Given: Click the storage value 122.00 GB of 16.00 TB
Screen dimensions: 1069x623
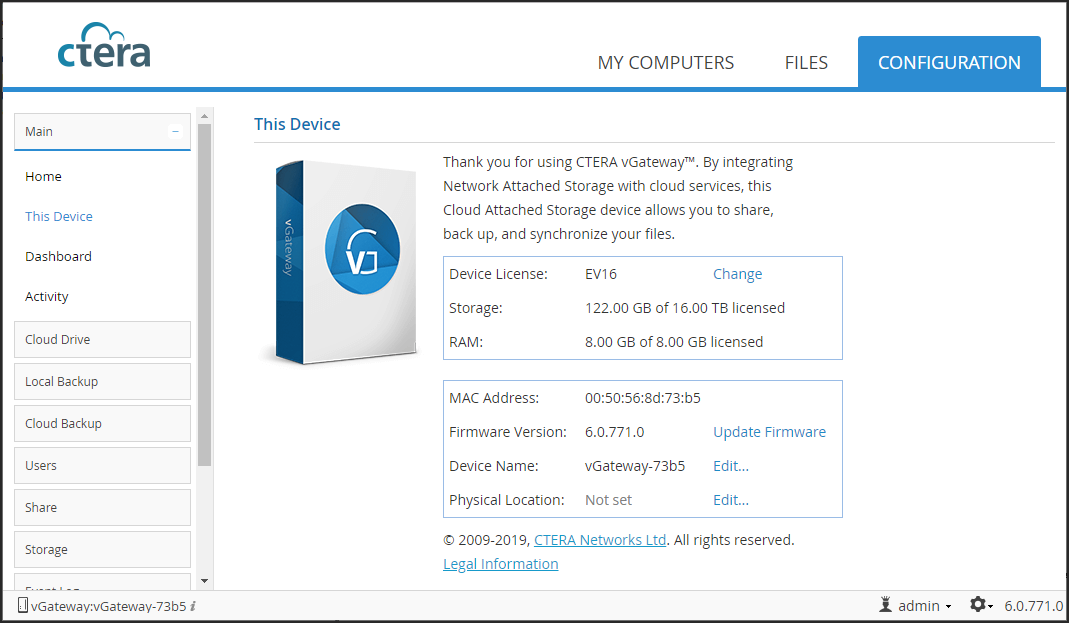Looking at the screenshot, I should tap(684, 308).
